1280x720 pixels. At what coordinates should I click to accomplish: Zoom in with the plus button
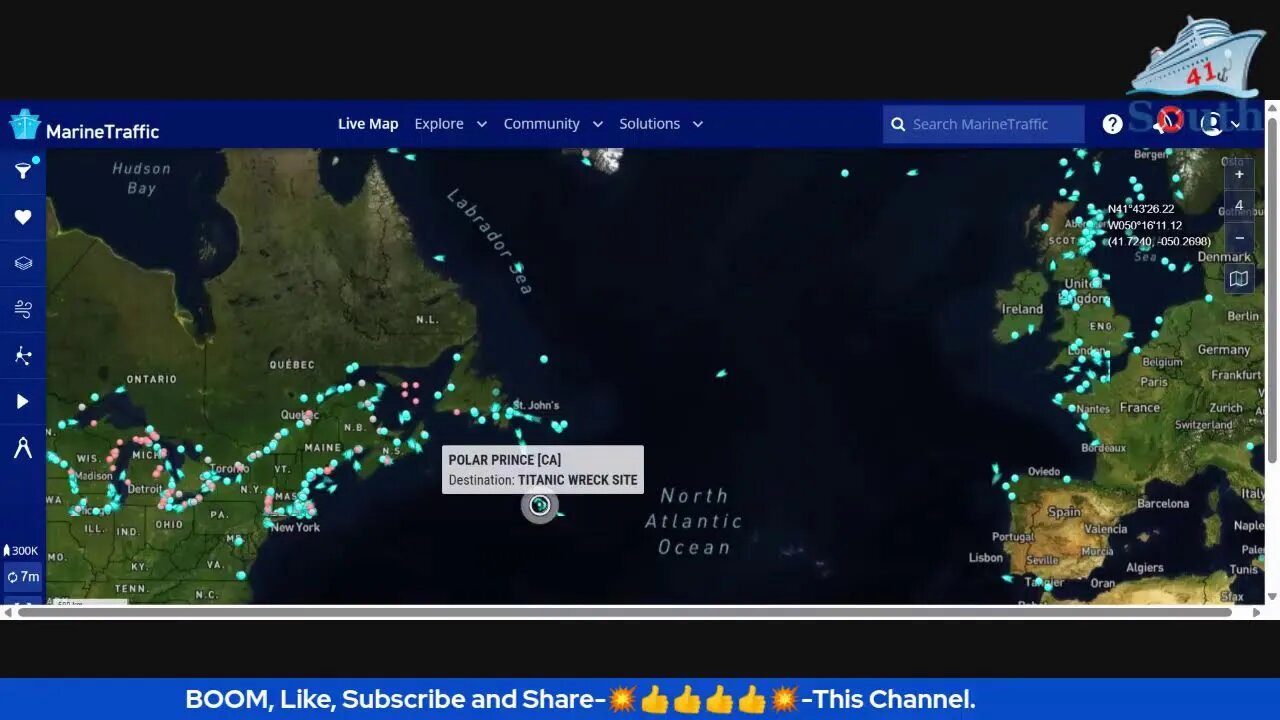(x=1239, y=174)
